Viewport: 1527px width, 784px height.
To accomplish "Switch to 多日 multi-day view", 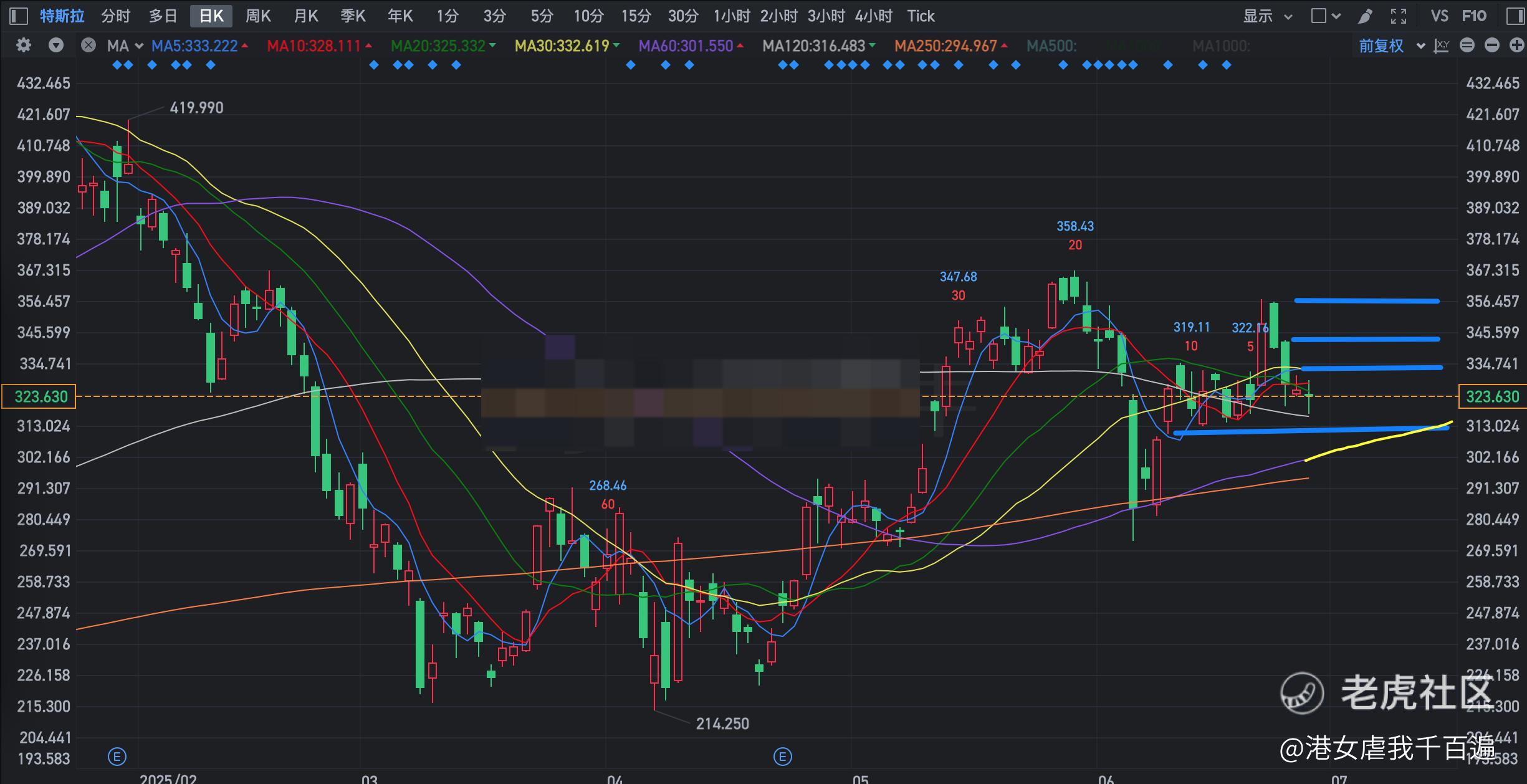I will point(163,16).
